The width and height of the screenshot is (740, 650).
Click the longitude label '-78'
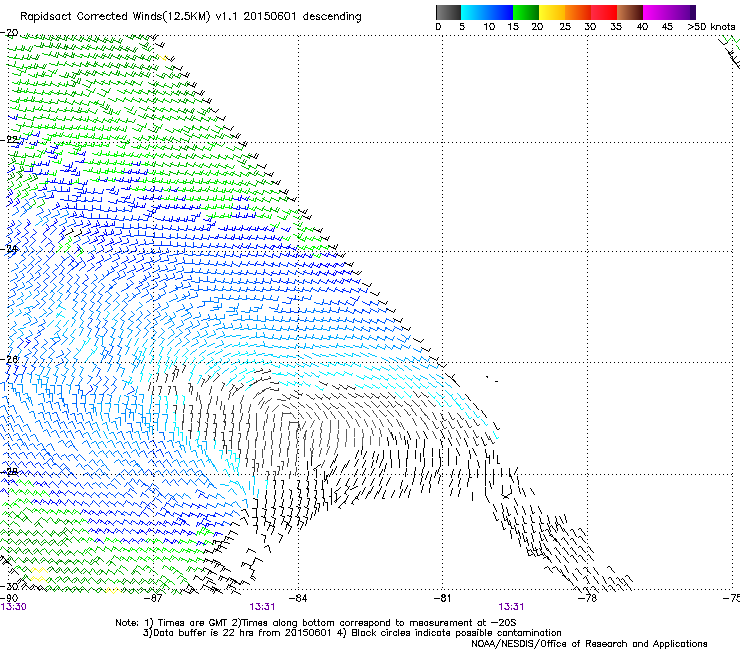588,598
